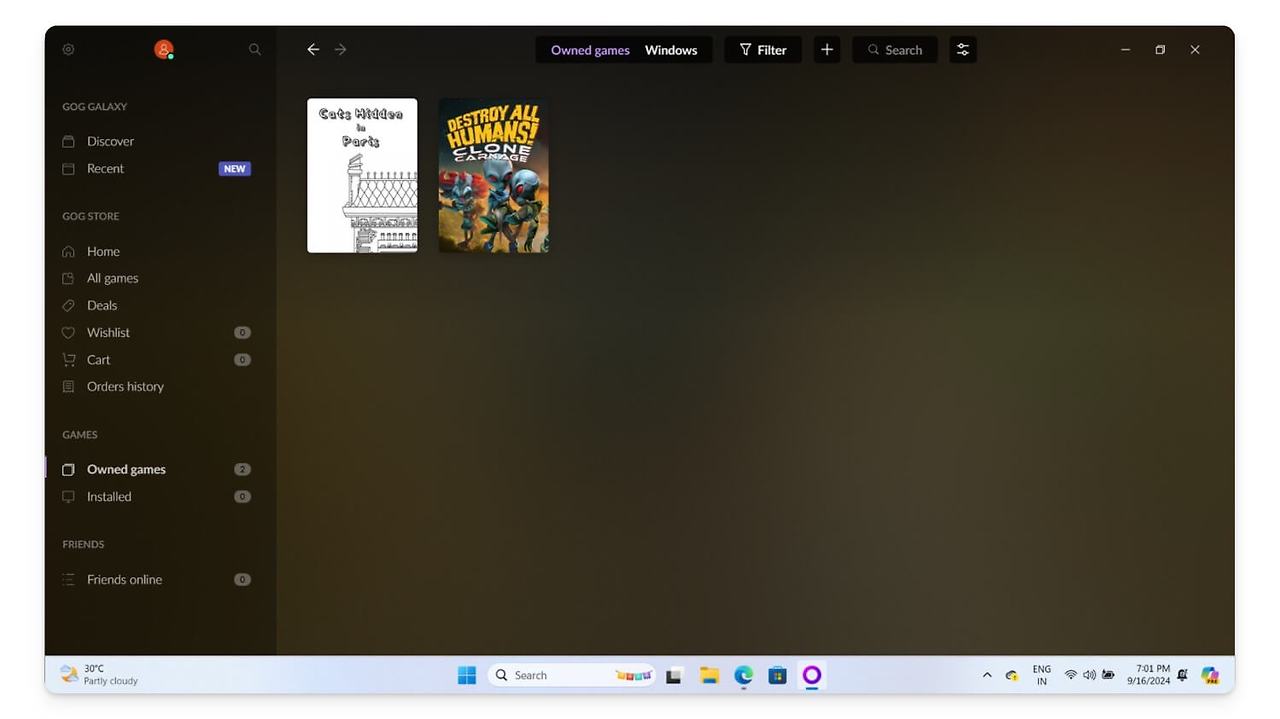Click the Installed count badge
The height and width of the screenshot is (719, 1280).
(x=242, y=496)
